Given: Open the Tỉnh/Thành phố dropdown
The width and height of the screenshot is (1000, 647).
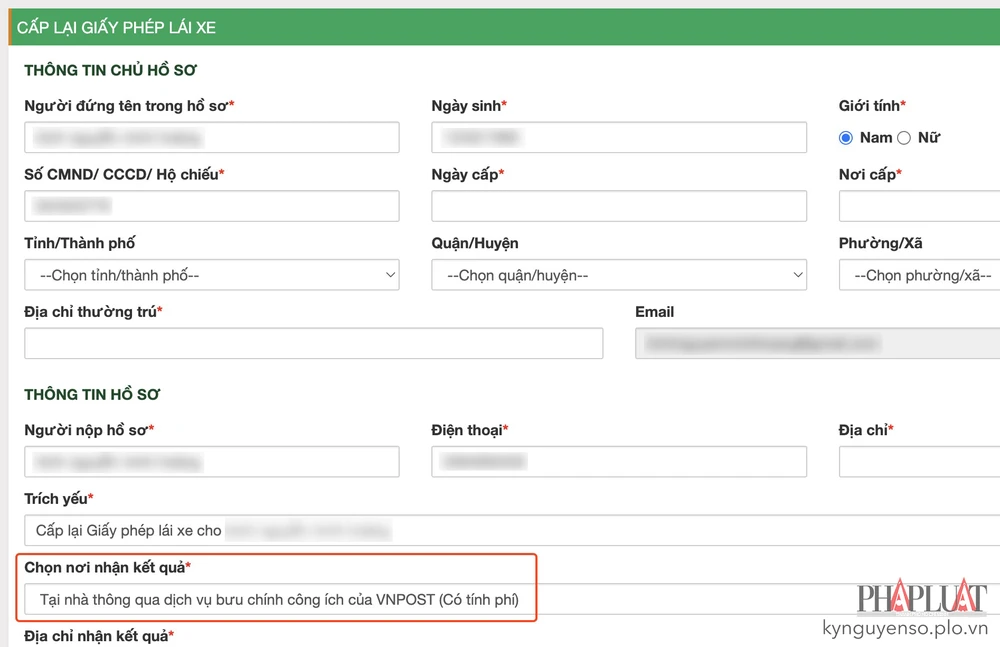Looking at the screenshot, I should tap(211, 275).
